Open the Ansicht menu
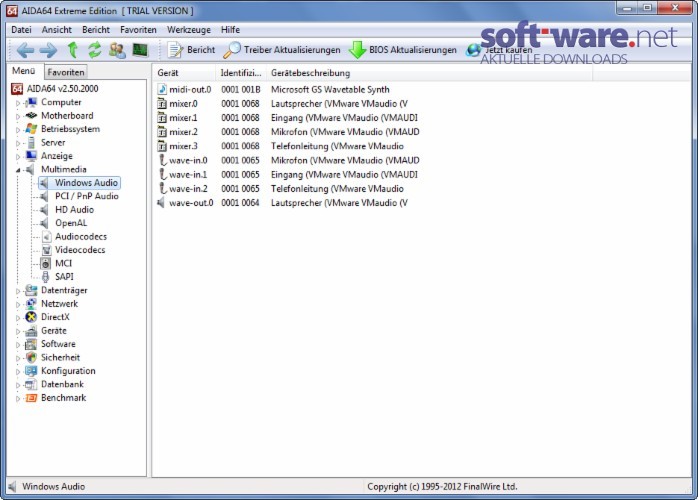 click(x=57, y=30)
